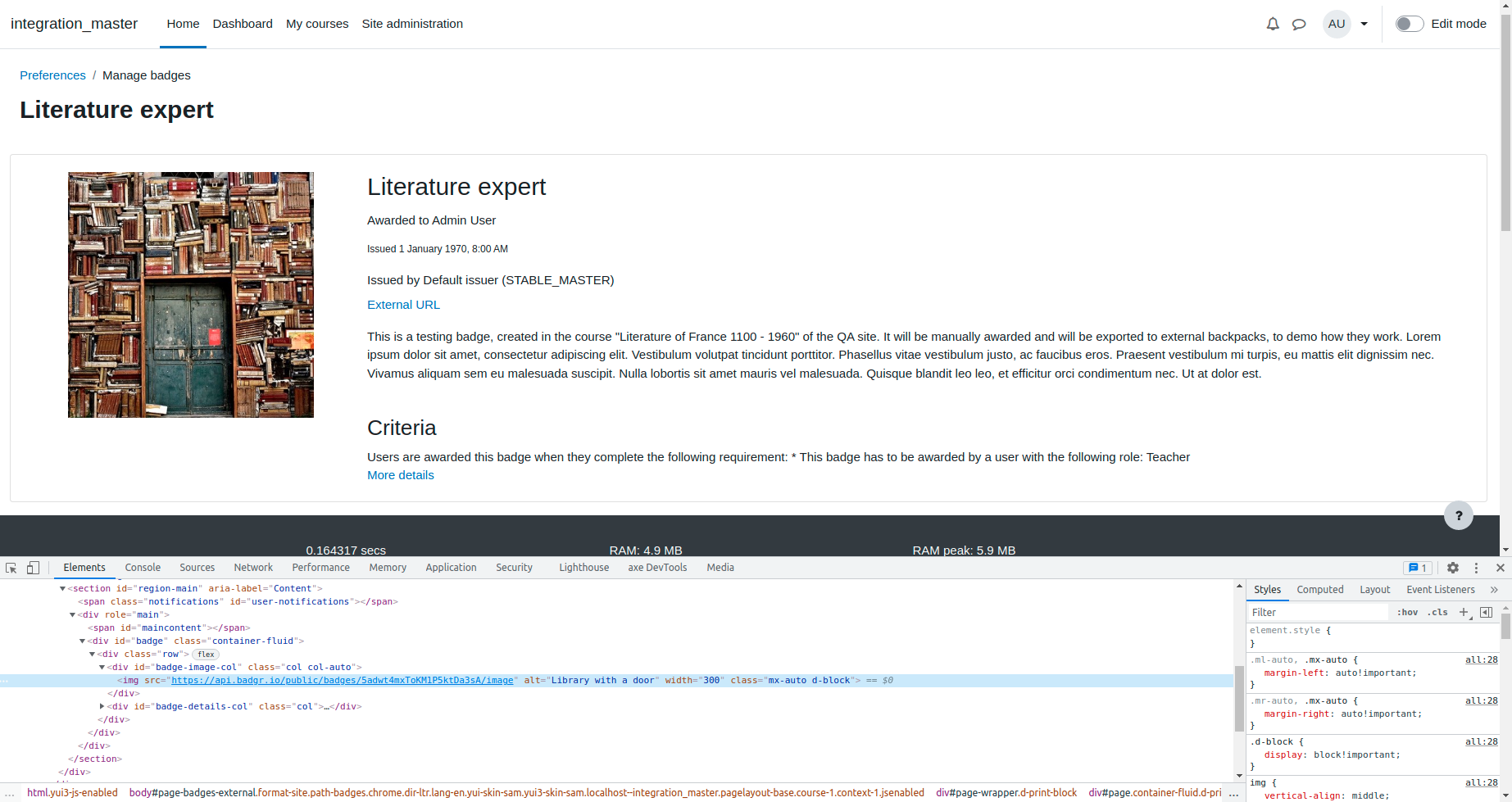Viewport: 1512px width, 802px height.
Task: Select html.yui3-js-enabled in the breadcrumb bar
Action: [72, 793]
